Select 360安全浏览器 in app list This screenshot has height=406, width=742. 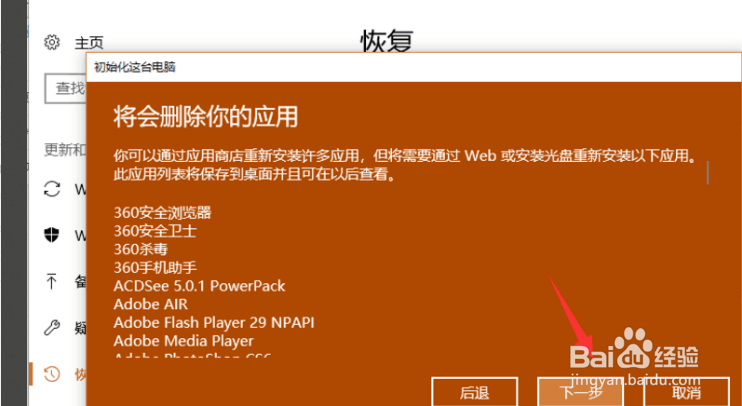pos(162,212)
